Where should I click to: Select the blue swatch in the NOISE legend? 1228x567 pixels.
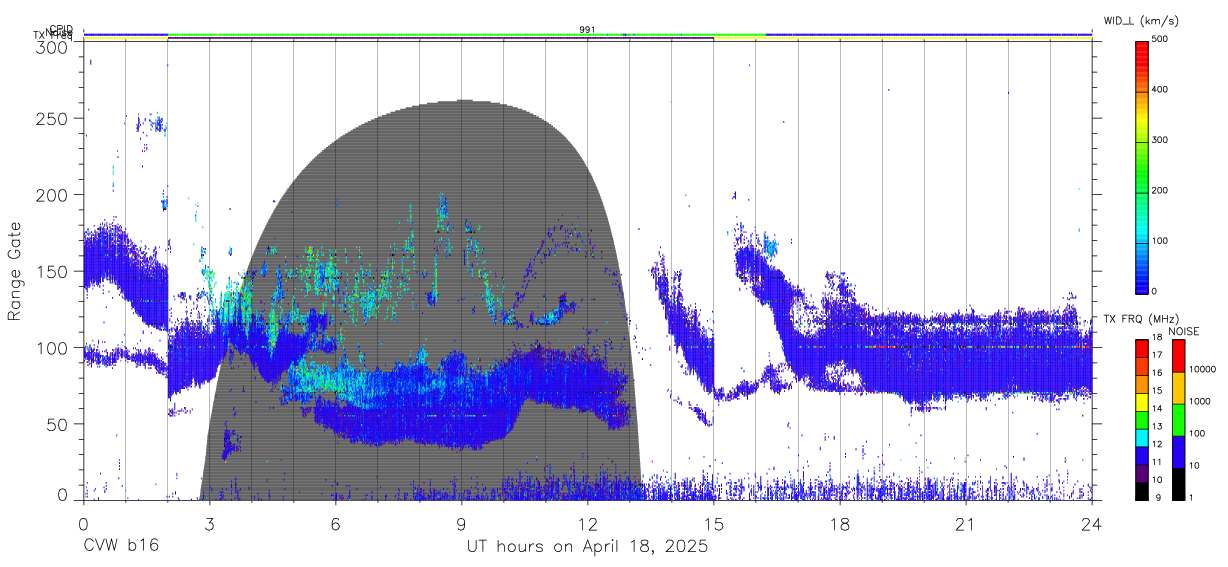(1178, 452)
